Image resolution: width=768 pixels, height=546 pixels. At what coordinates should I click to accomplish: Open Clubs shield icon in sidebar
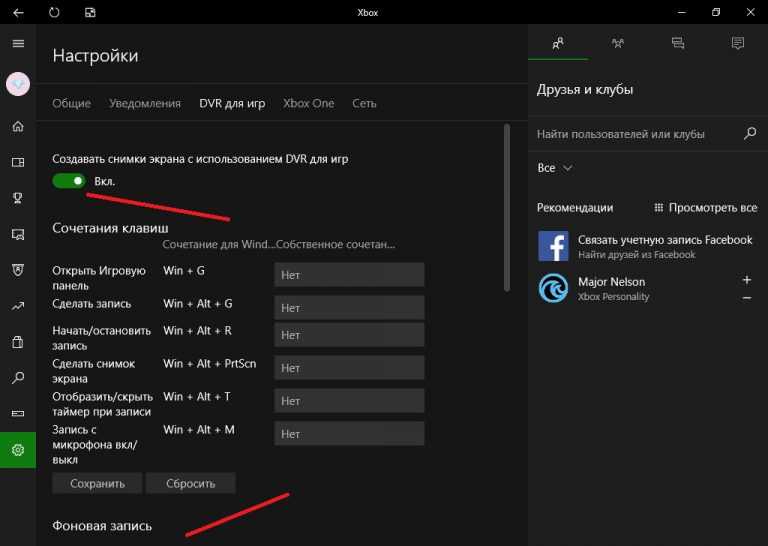18,270
